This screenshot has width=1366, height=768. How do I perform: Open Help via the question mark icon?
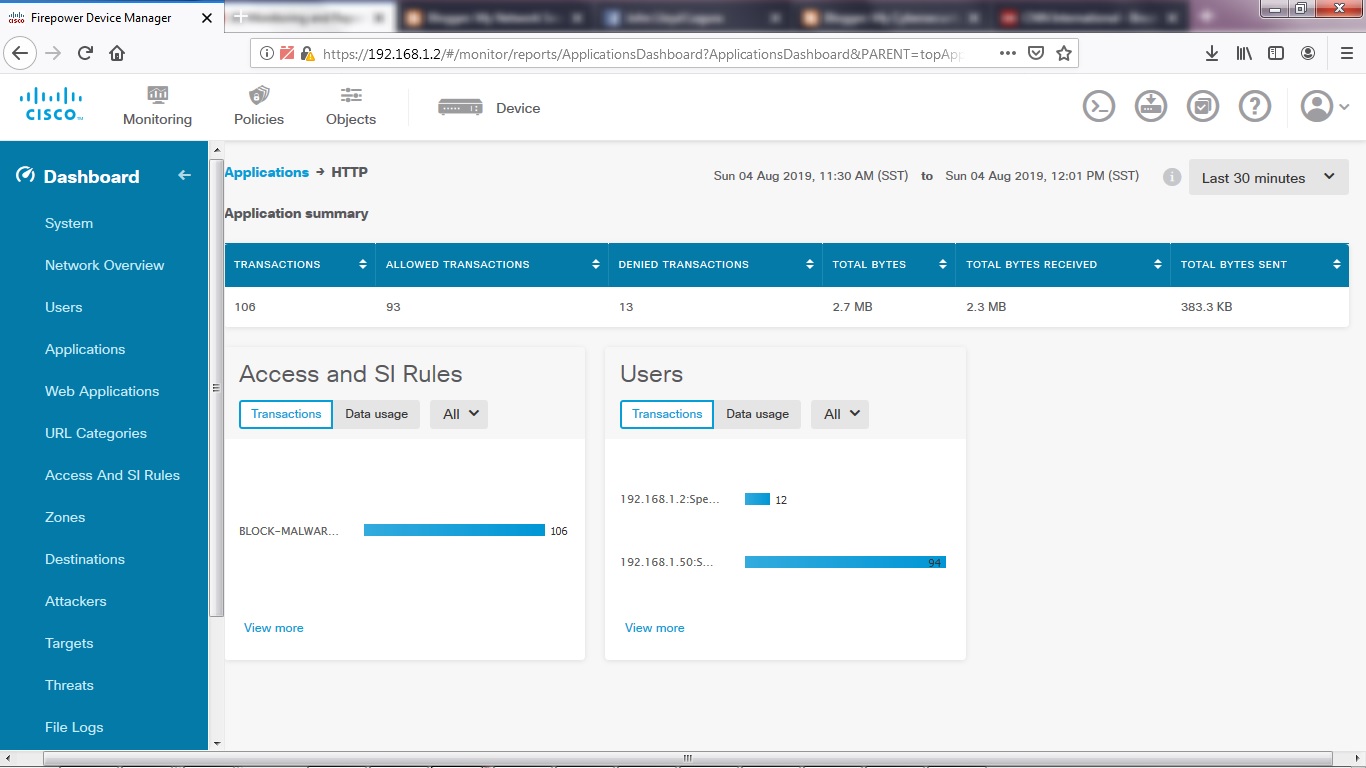[1255, 105]
